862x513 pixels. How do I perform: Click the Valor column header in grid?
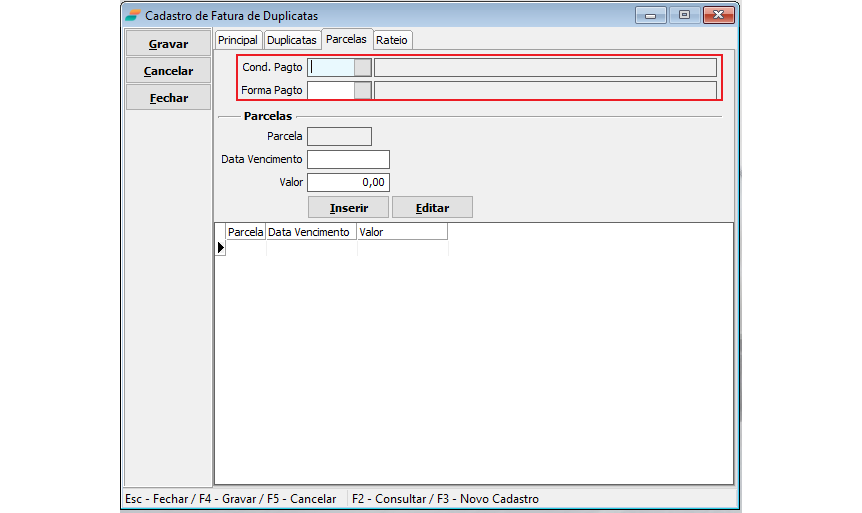401,232
